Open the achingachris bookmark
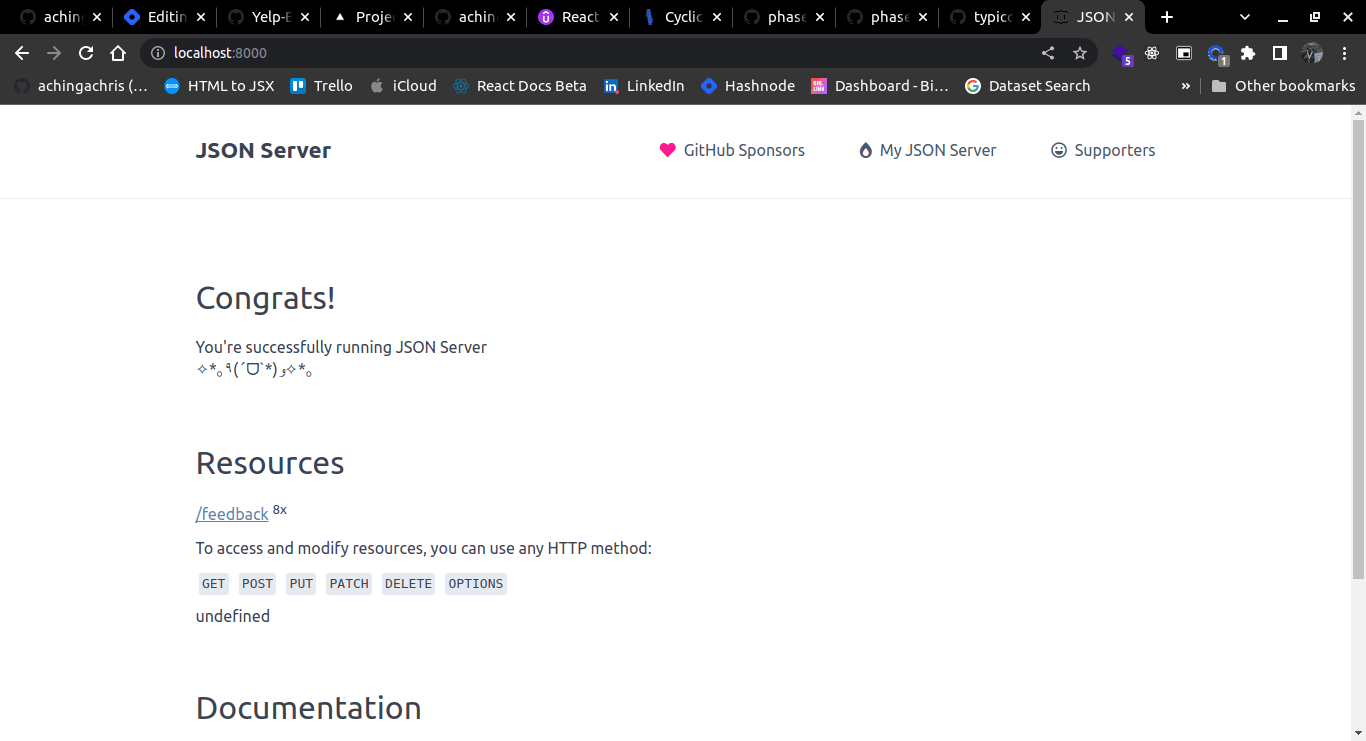1366x741 pixels. point(81,86)
